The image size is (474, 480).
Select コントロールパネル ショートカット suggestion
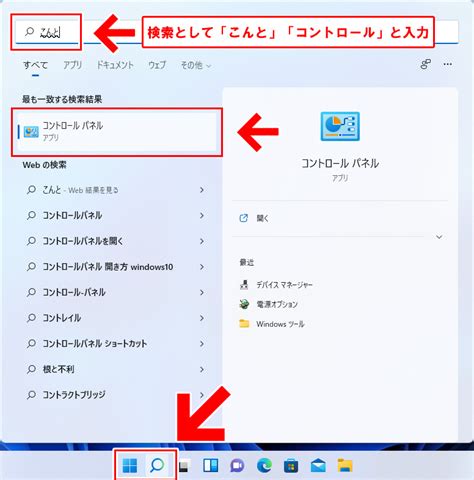click(116, 344)
